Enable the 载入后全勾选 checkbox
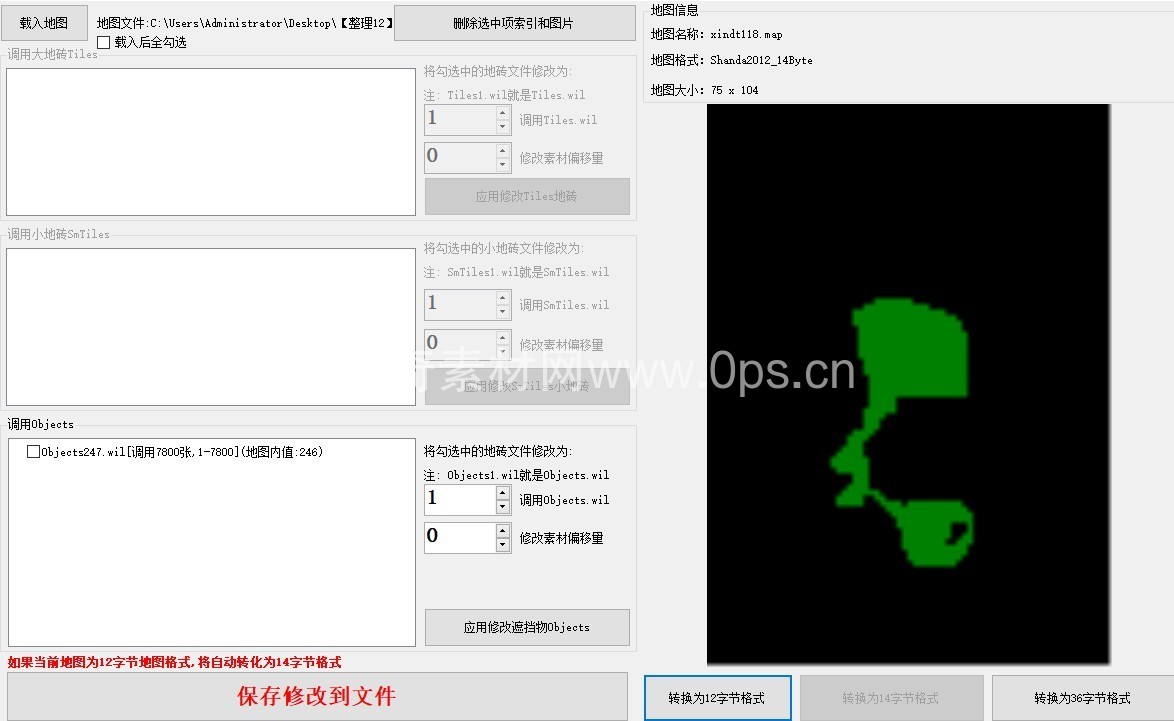Viewport: 1174px width, 721px height. (104, 42)
